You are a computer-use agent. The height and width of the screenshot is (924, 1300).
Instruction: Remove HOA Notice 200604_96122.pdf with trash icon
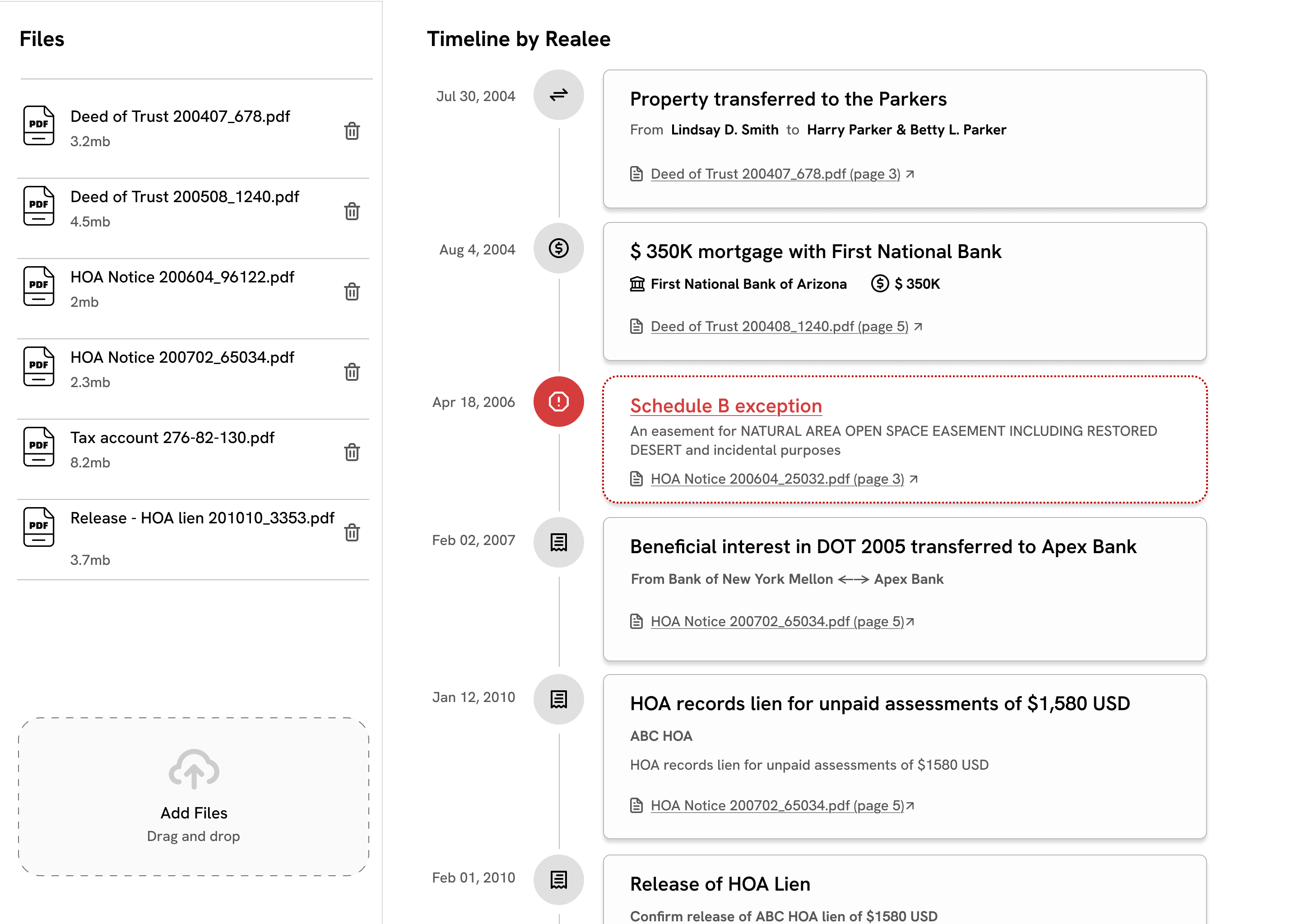(352, 291)
